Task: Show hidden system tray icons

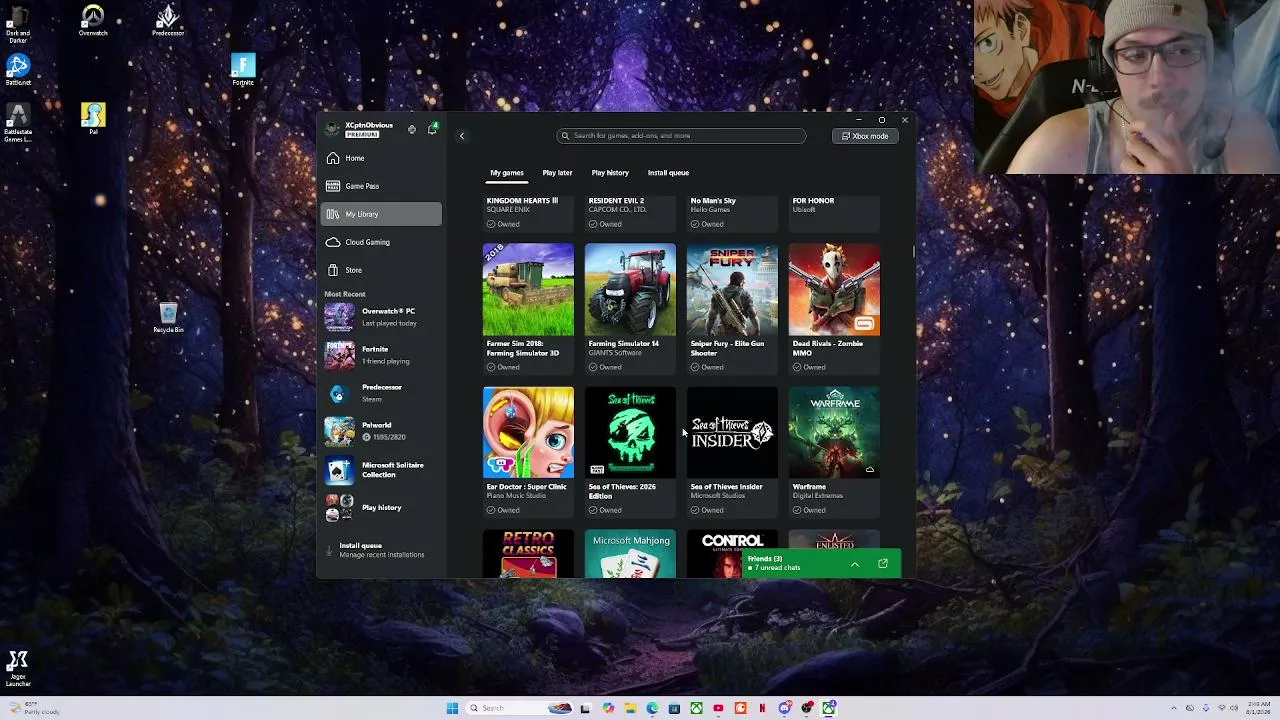Action: 1174,708
